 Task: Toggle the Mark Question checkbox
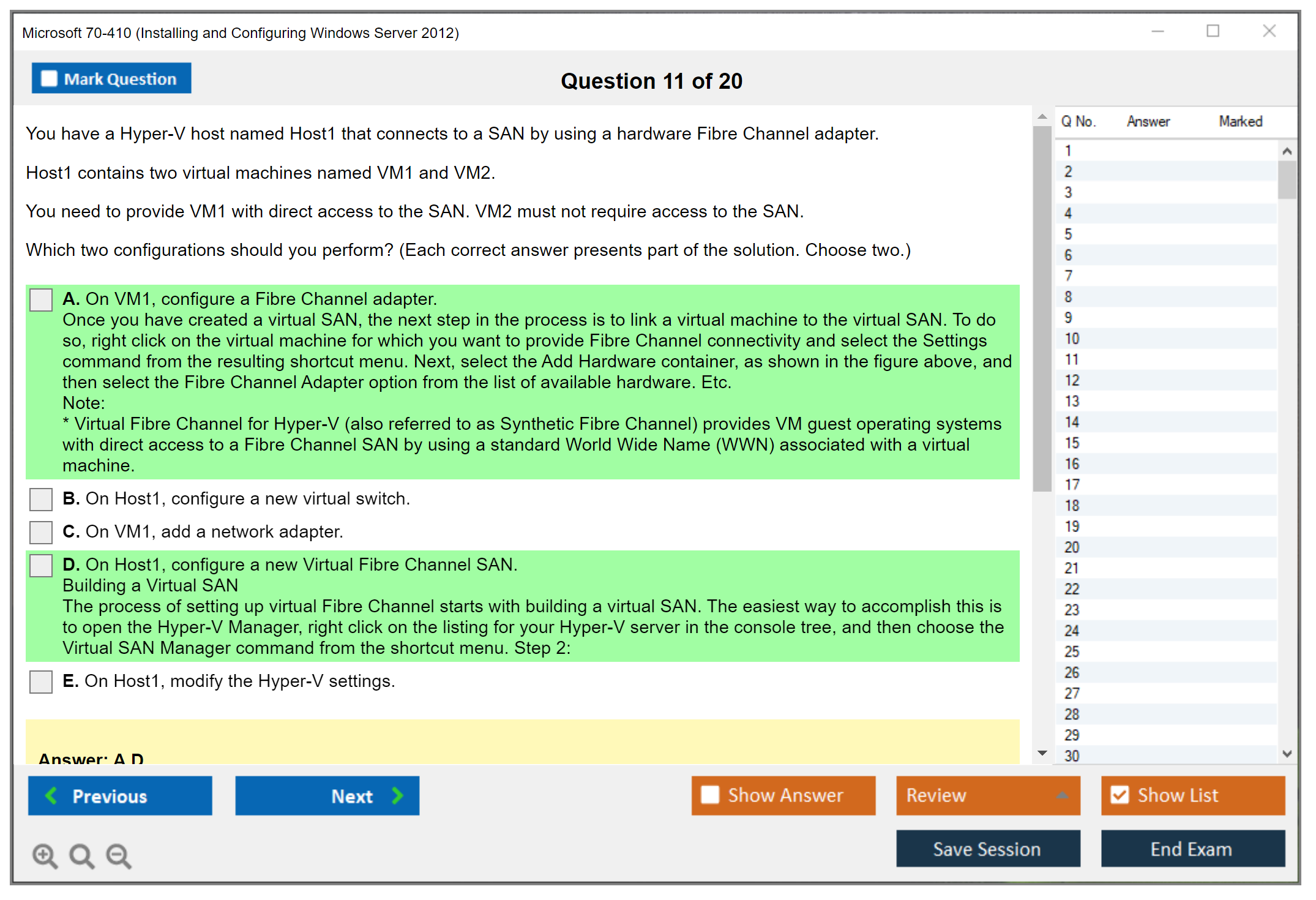pos(49,79)
